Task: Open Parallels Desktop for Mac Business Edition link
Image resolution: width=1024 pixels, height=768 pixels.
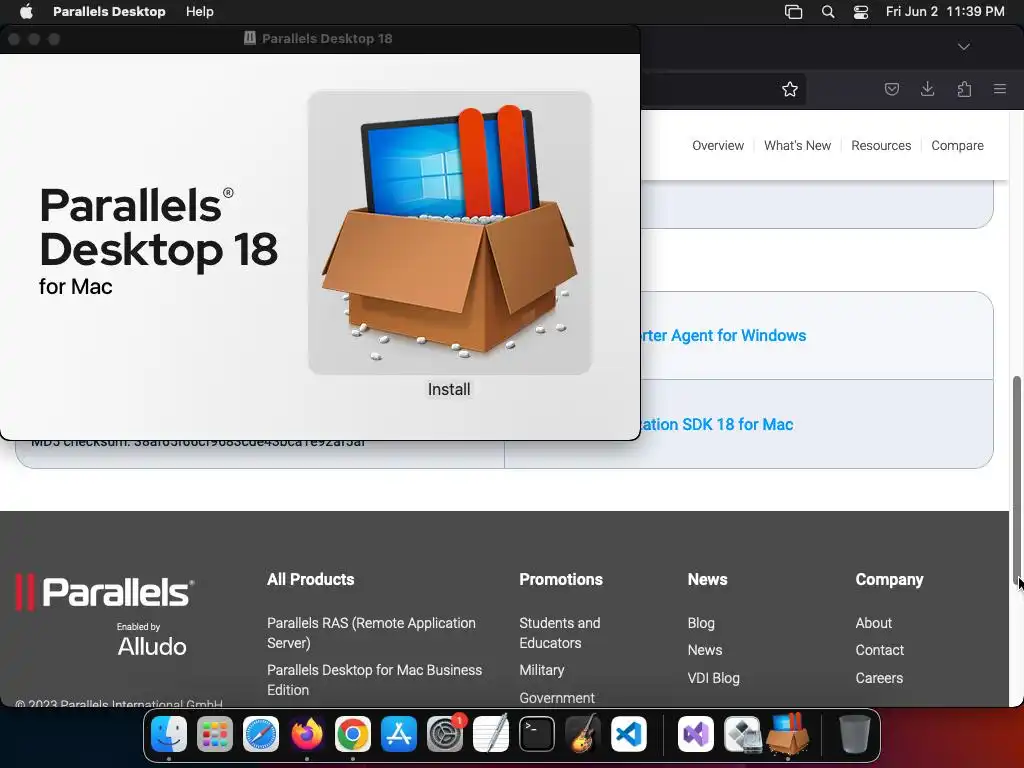Action: point(374,680)
